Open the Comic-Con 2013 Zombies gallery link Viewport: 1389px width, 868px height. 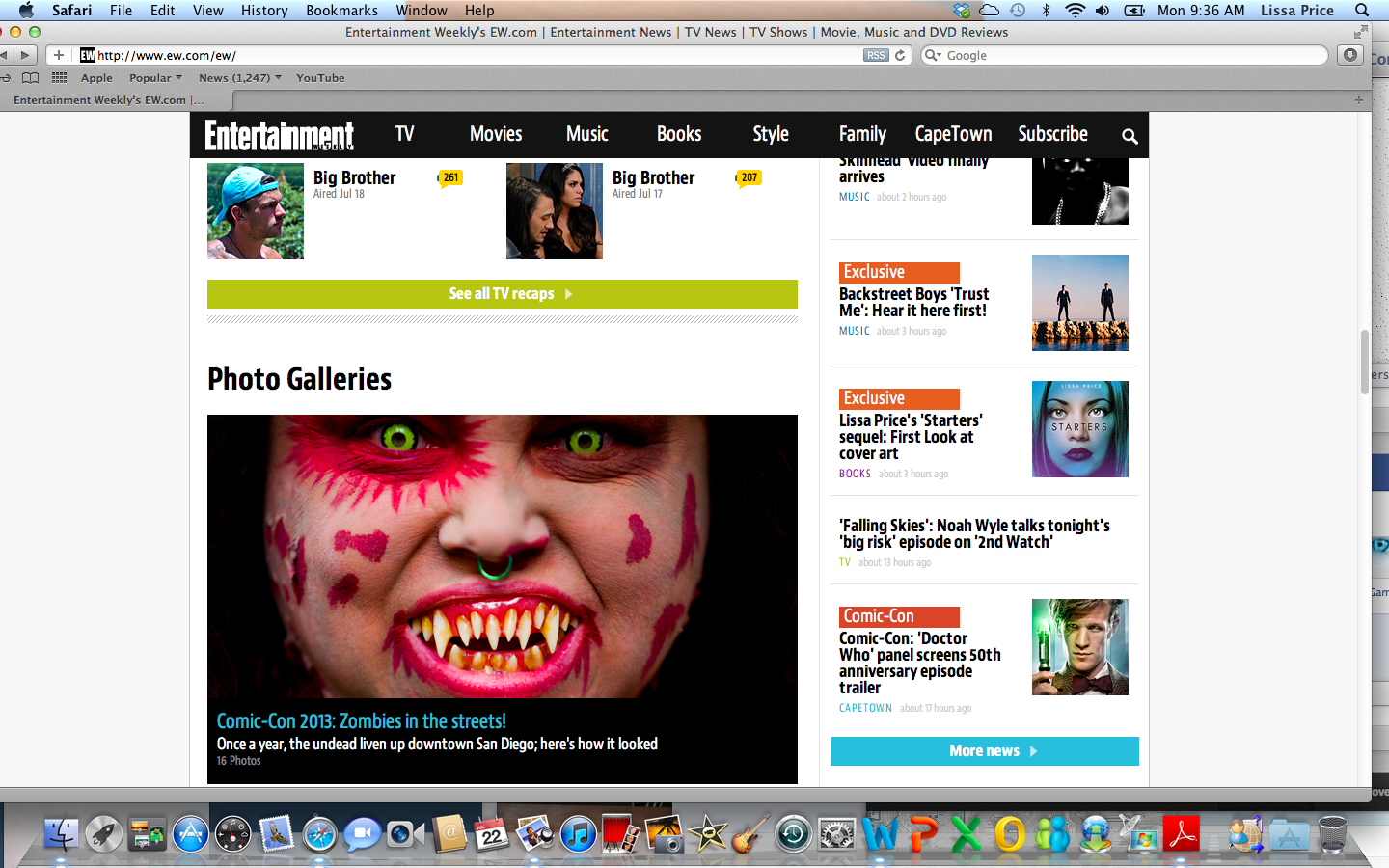click(361, 721)
